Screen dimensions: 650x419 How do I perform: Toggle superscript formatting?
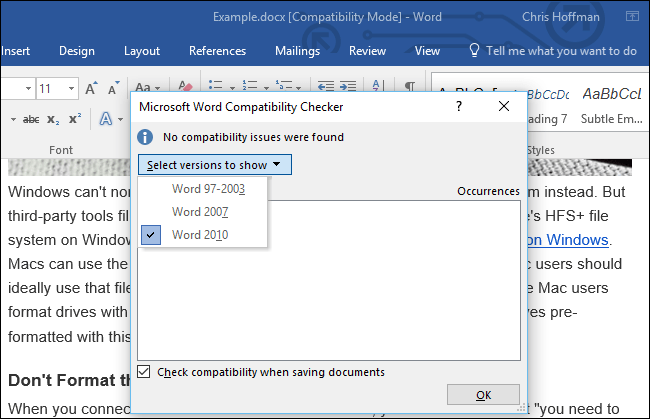click(77, 119)
